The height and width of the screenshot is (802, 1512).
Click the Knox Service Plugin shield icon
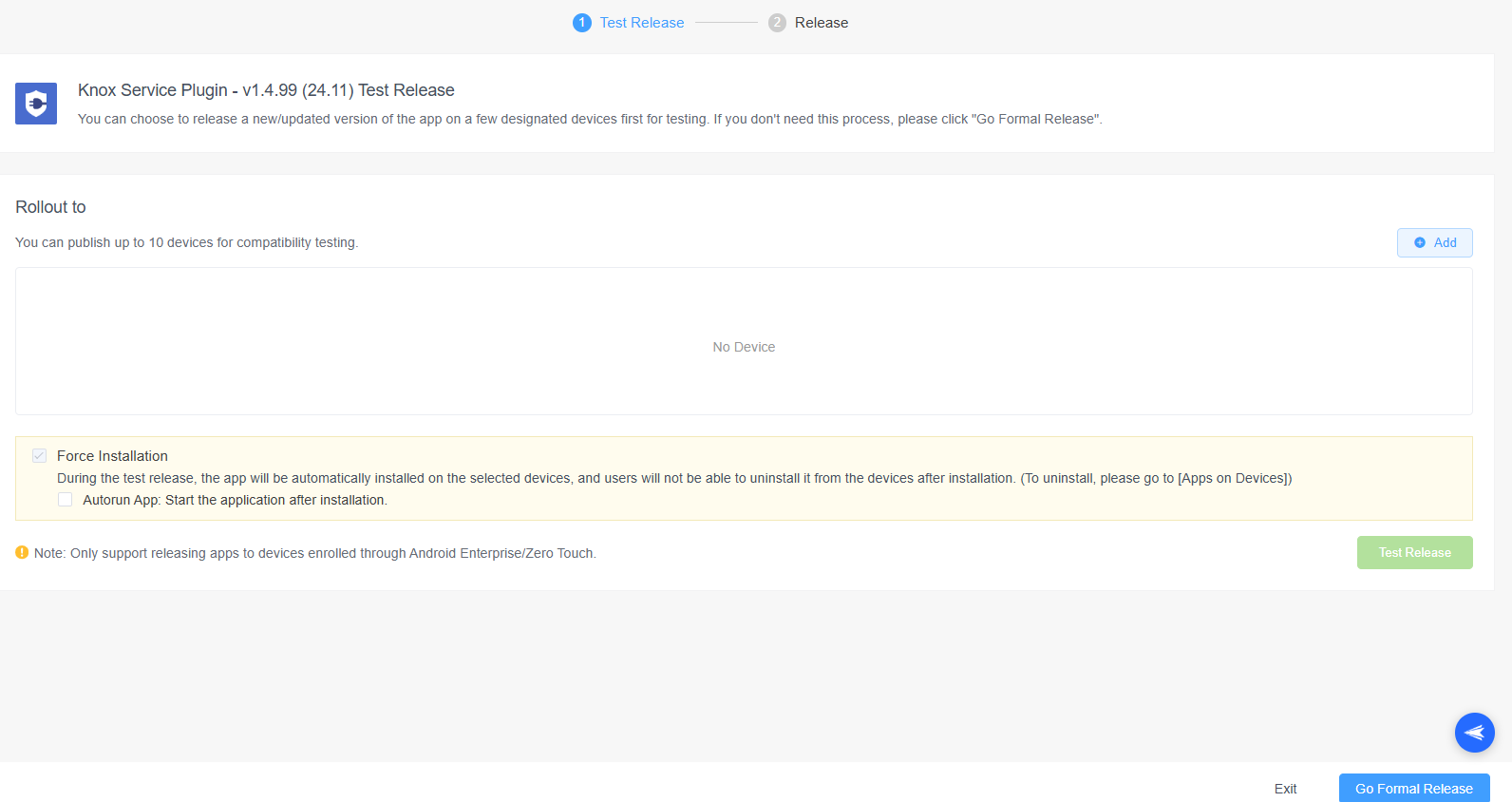point(36,104)
